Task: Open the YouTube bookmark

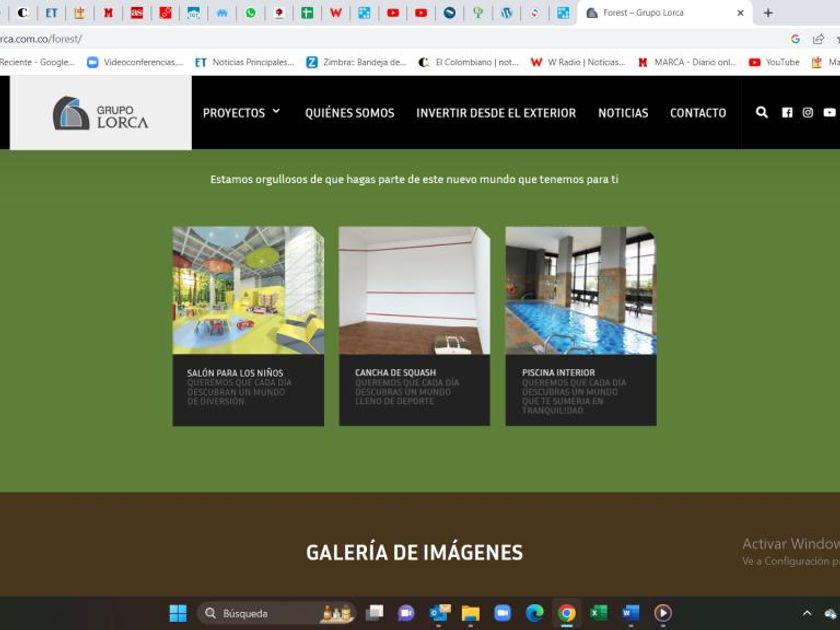Action: pos(774,62)
